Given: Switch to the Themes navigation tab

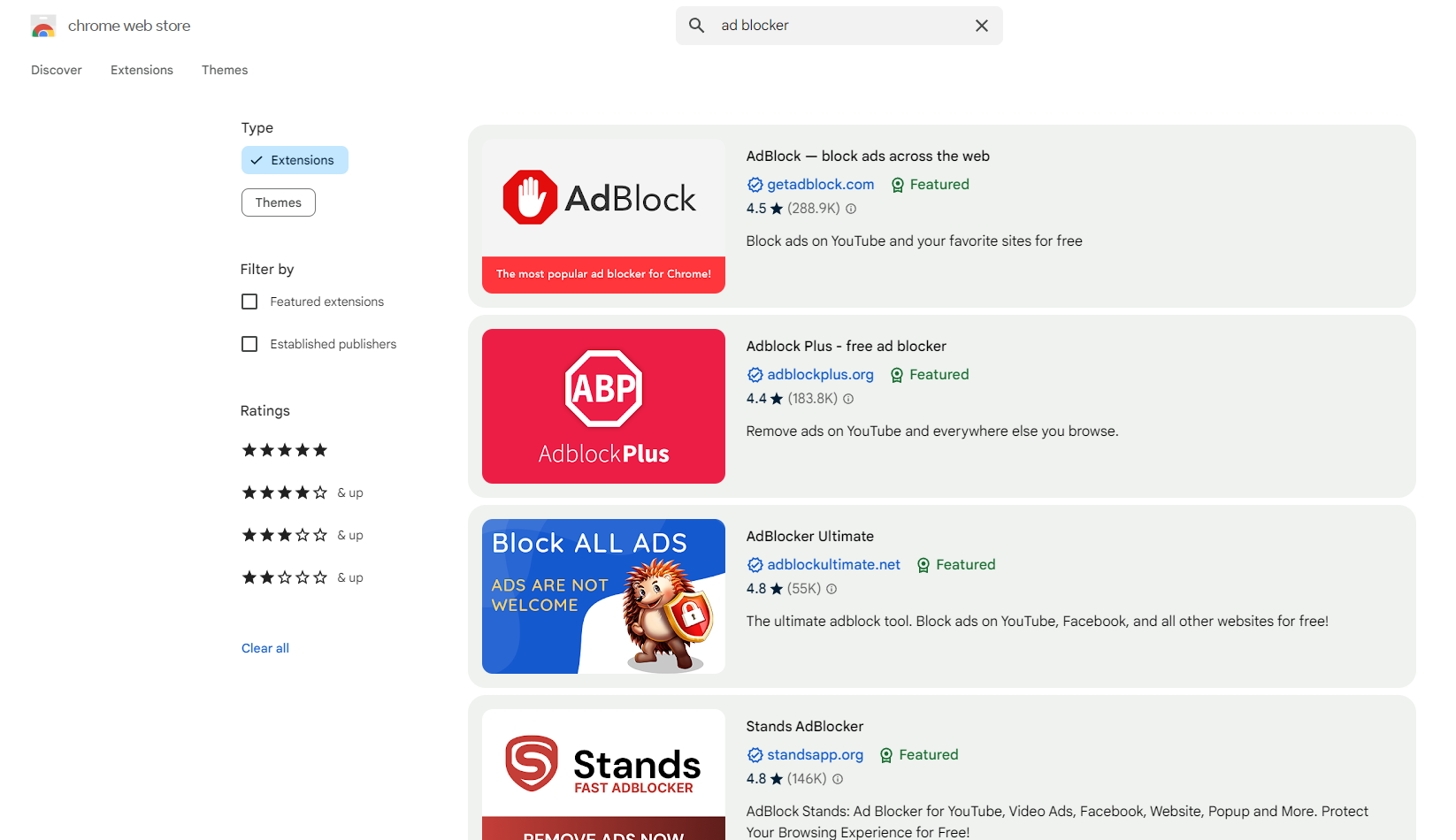Looking at the screenshot, I should point(225,70).
